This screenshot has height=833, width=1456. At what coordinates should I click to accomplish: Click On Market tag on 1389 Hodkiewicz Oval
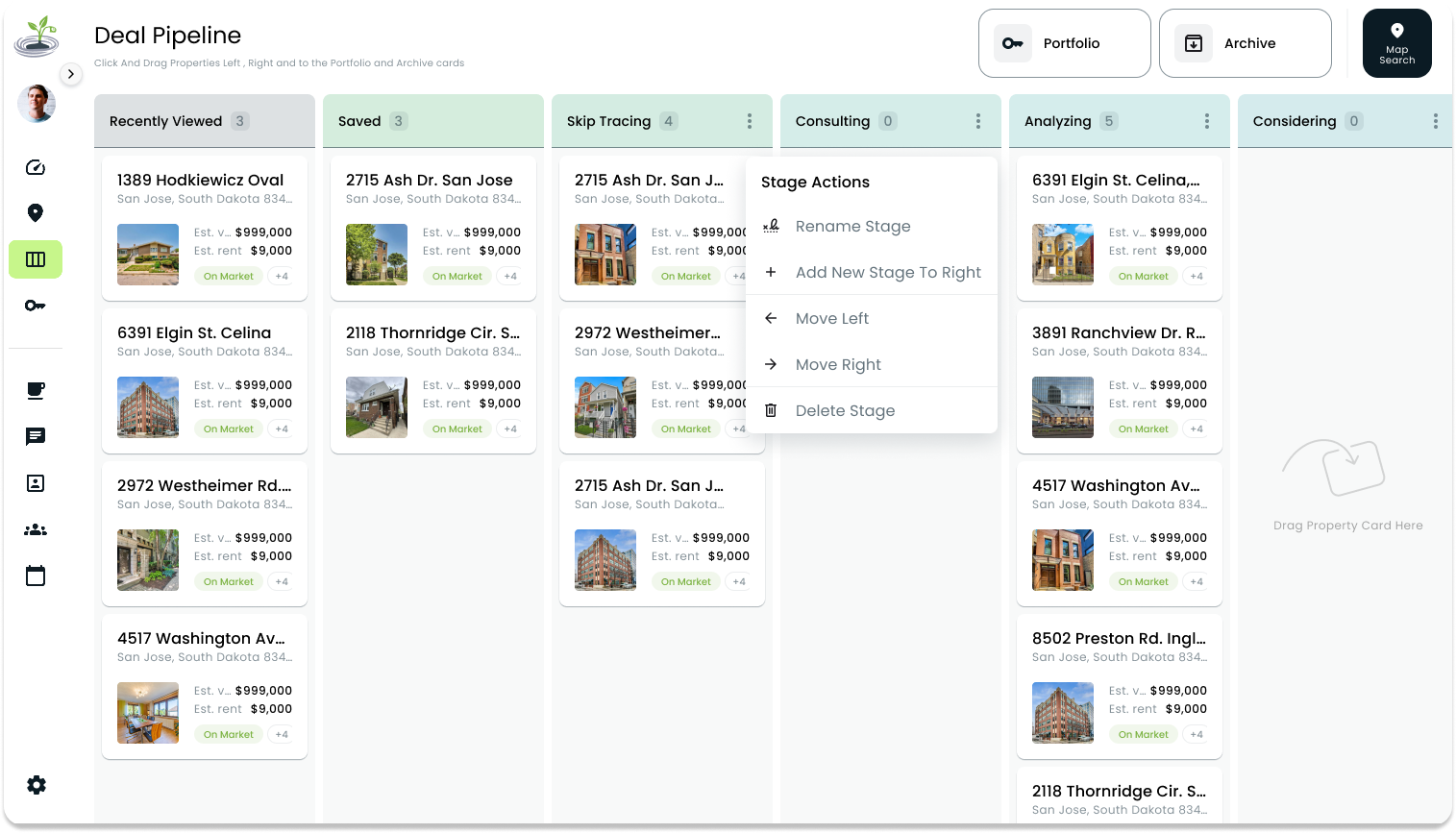tap(229, 277)
